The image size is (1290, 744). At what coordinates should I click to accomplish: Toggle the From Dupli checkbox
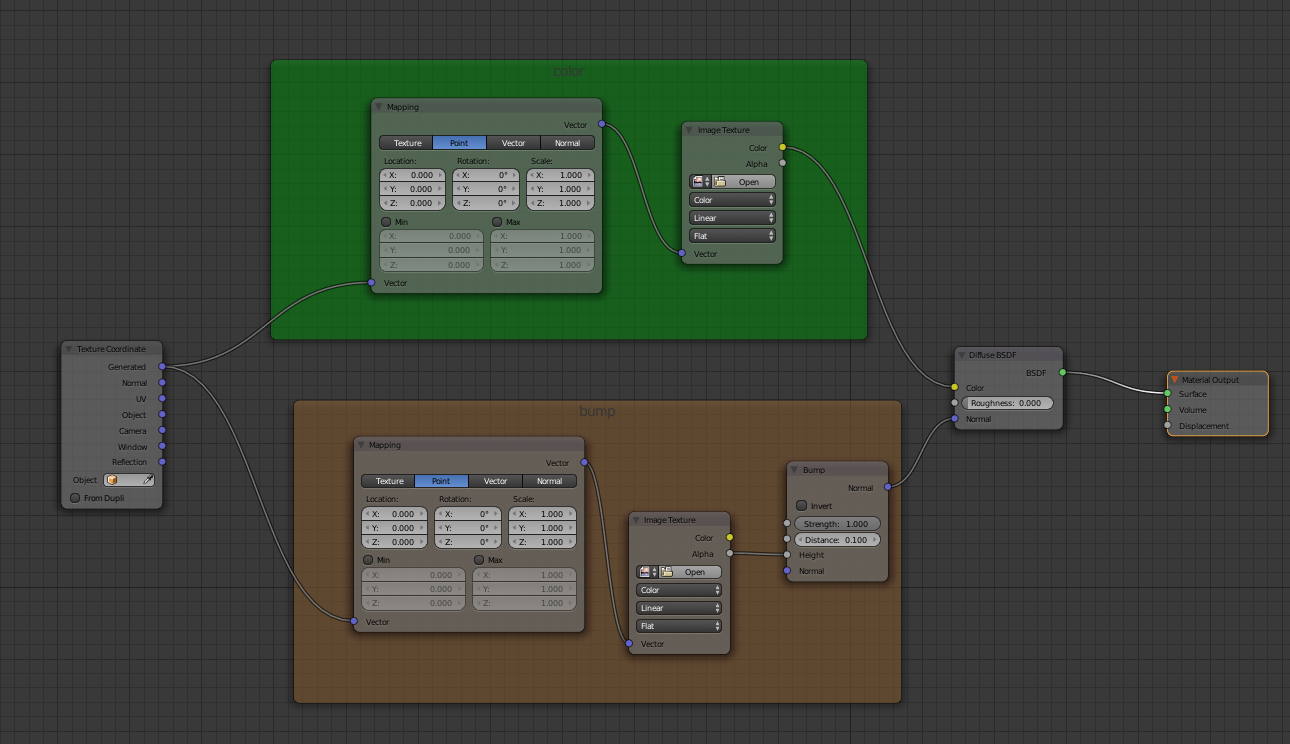[75, 498]
